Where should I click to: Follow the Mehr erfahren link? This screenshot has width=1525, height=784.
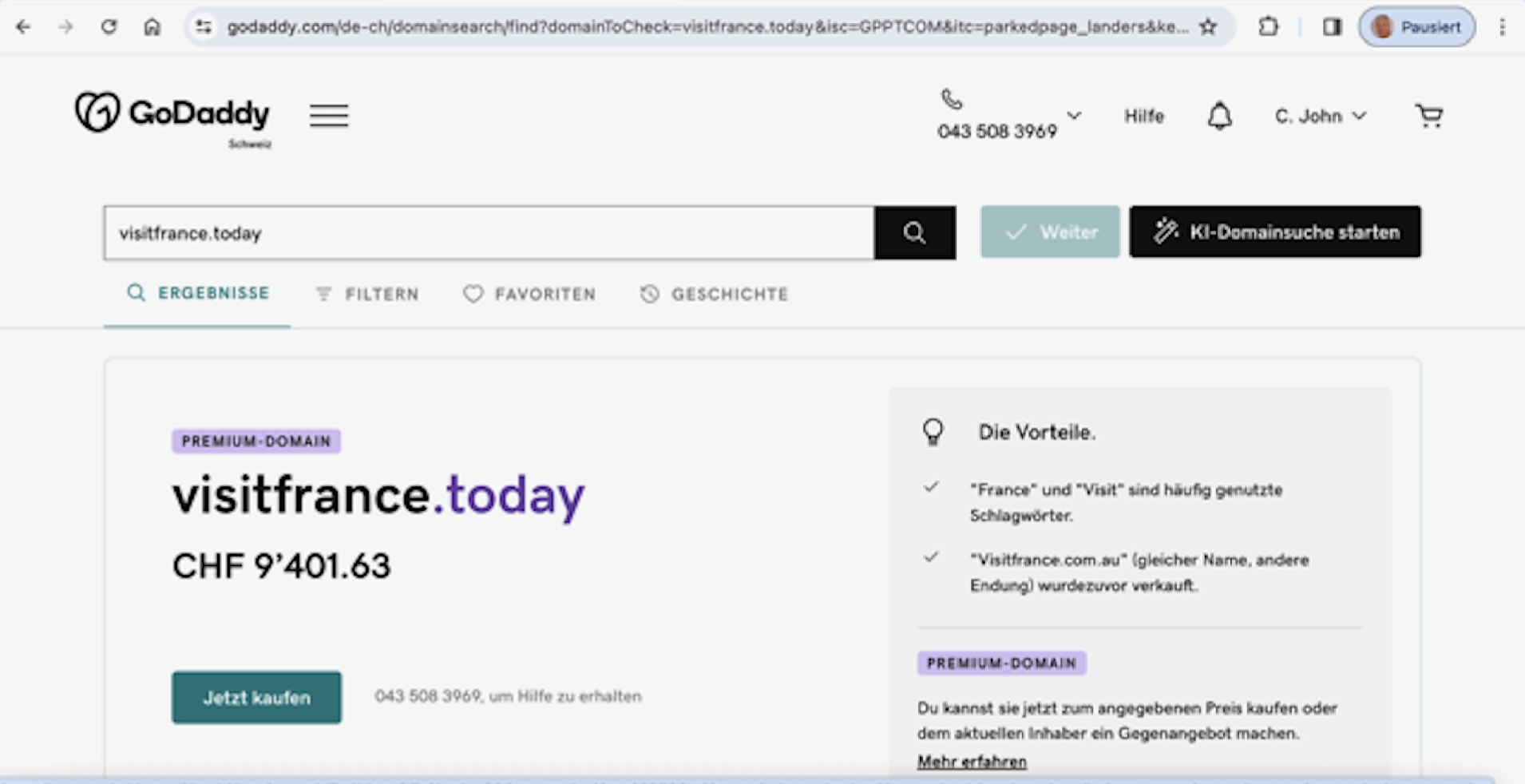972,762
